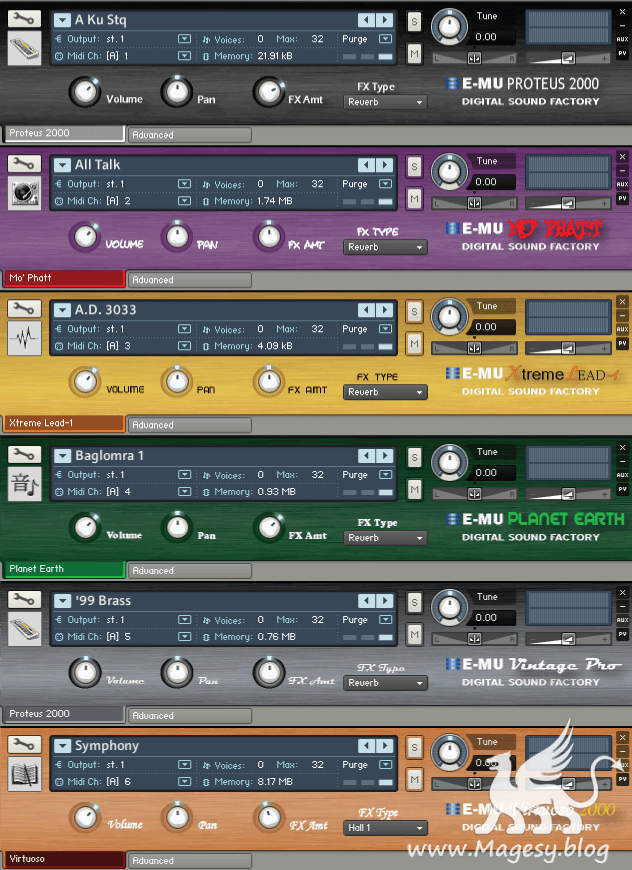
Task: Click the waveform instrument icon of A.D. 3033
Action: pos(24,338)
